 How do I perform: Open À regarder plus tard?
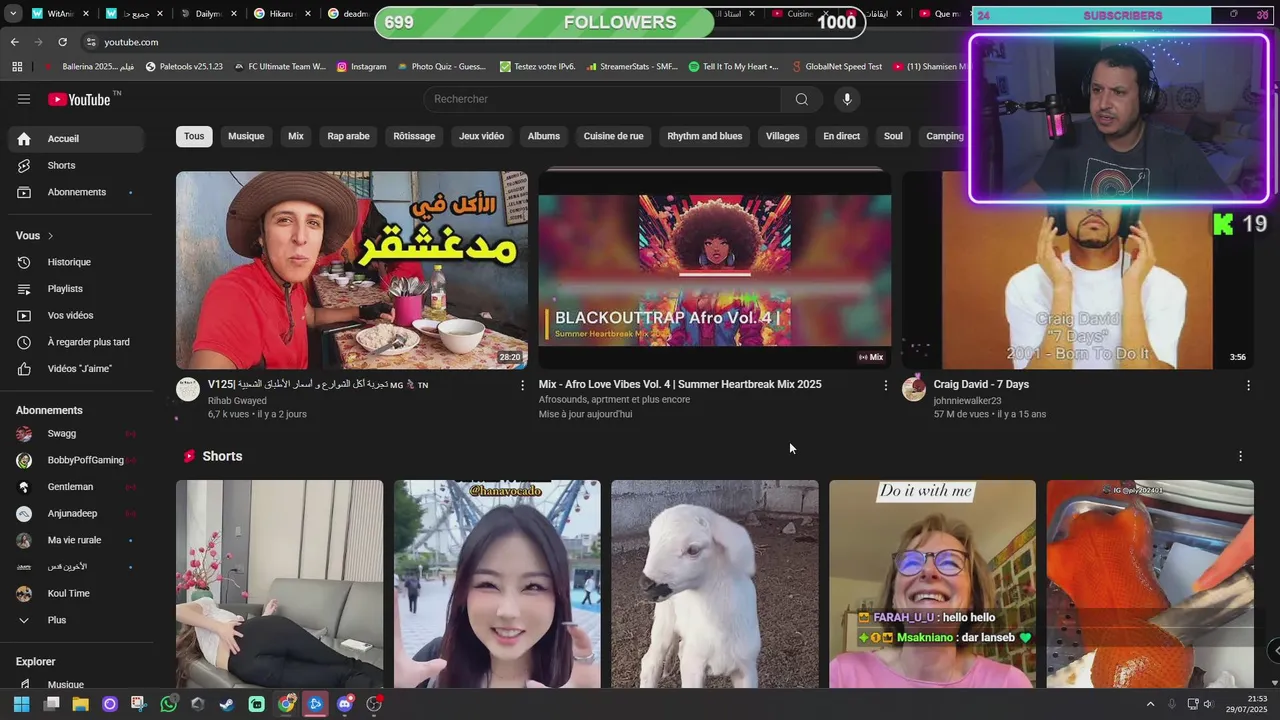point(76,342)
